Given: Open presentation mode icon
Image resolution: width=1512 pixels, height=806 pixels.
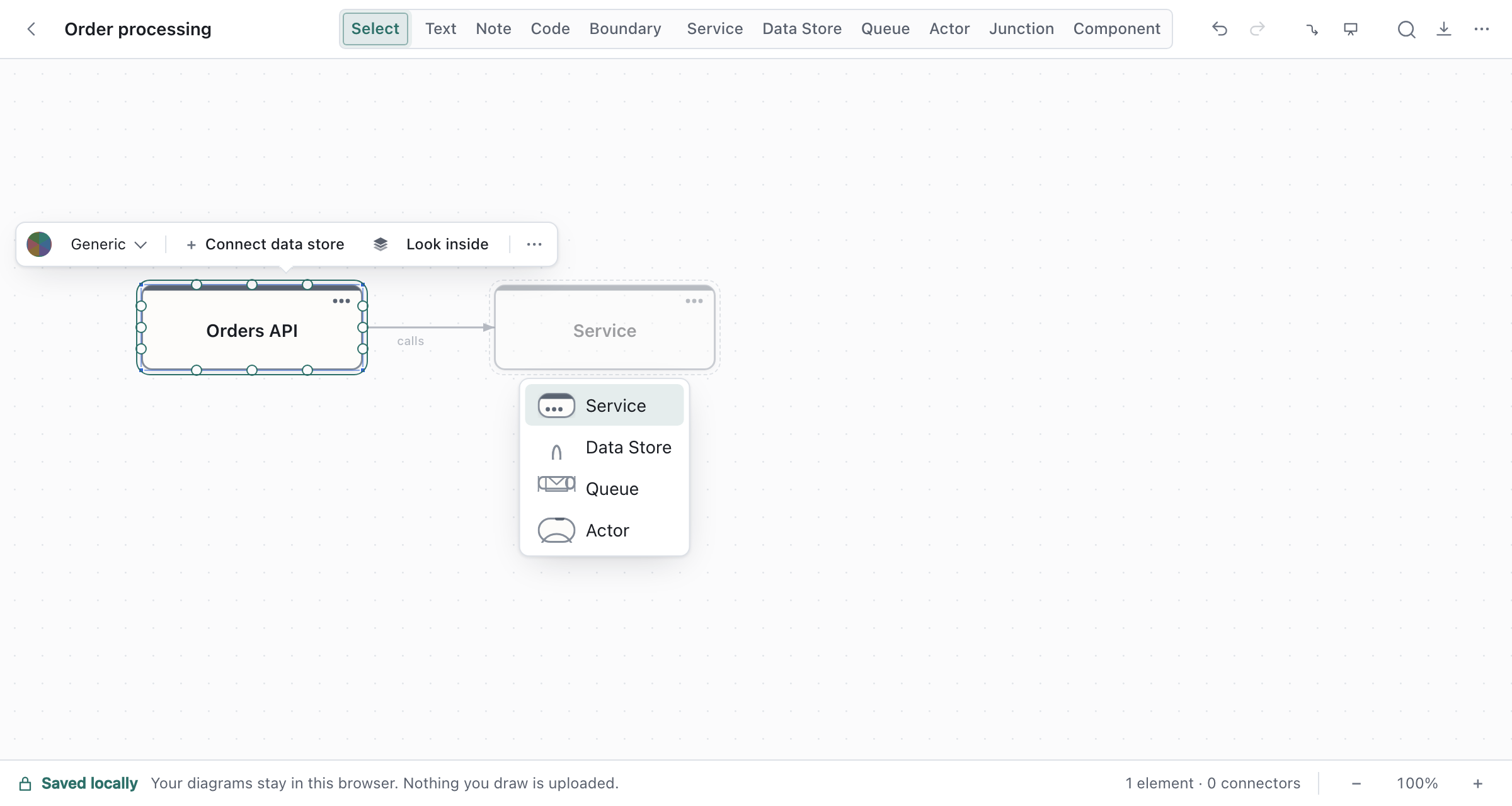Looking at the screenshot, I should 1351,29.
